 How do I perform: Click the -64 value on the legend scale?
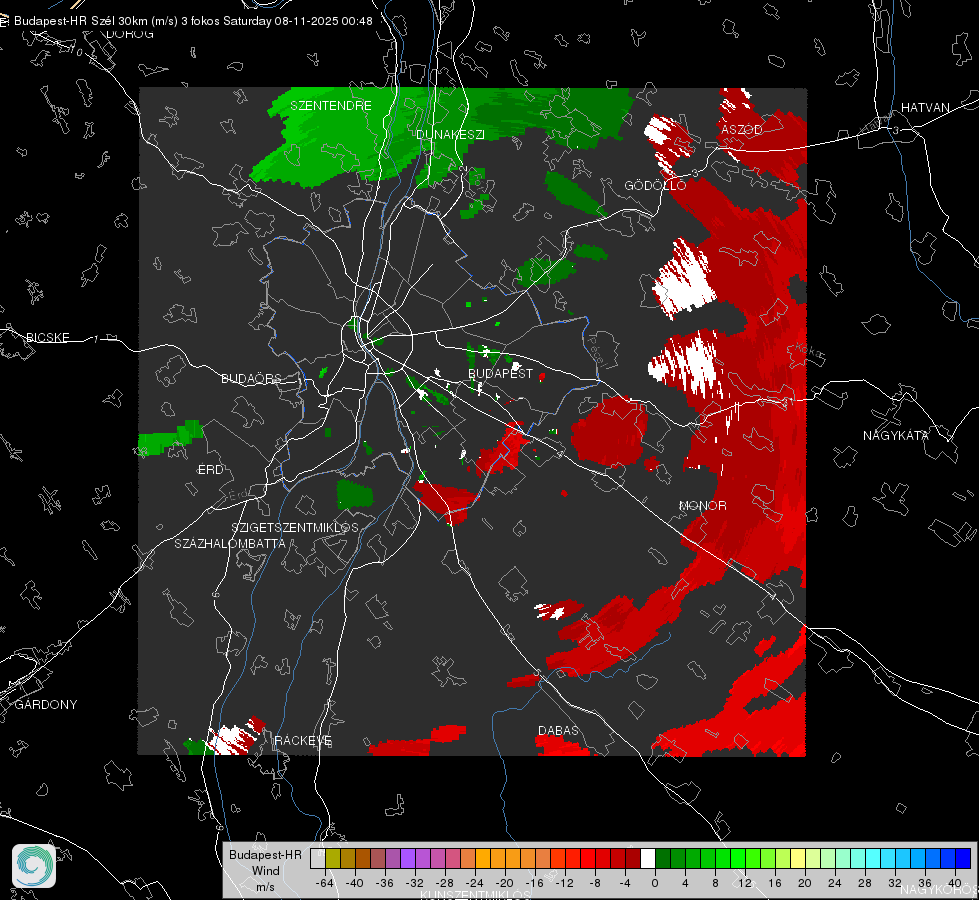tap(324, 883)
